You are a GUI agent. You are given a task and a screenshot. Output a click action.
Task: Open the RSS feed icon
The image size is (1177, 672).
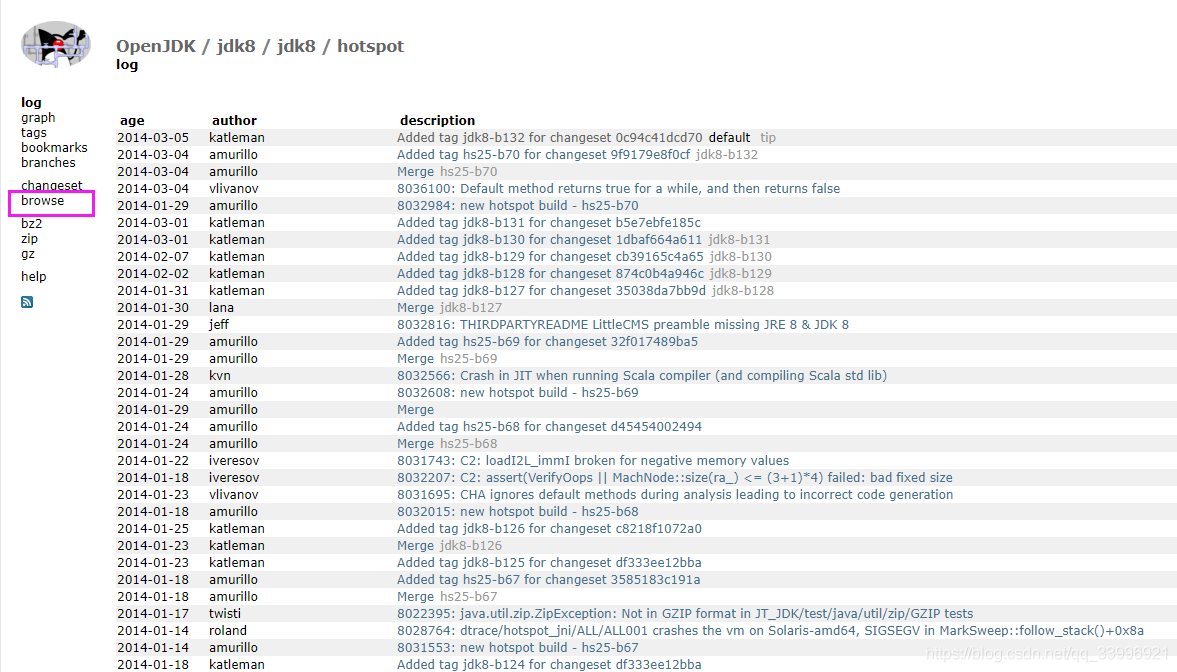tap(27, 302)
